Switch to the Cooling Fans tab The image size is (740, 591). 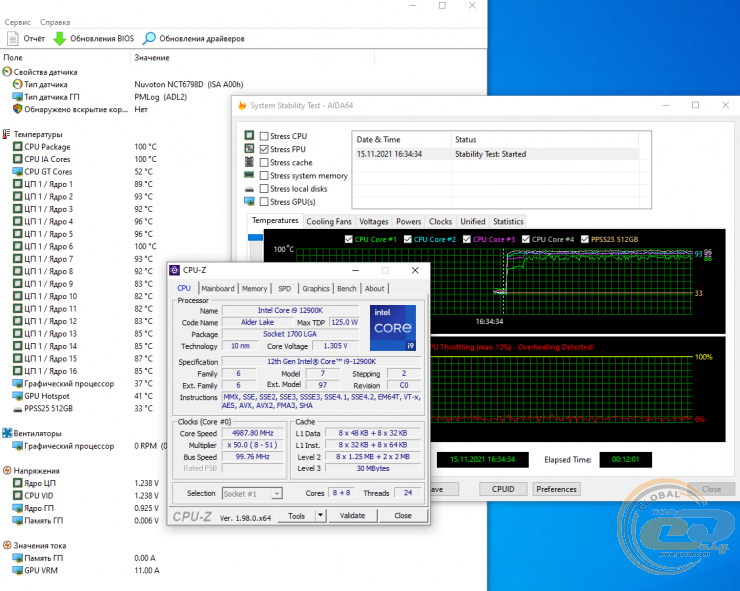329,221
